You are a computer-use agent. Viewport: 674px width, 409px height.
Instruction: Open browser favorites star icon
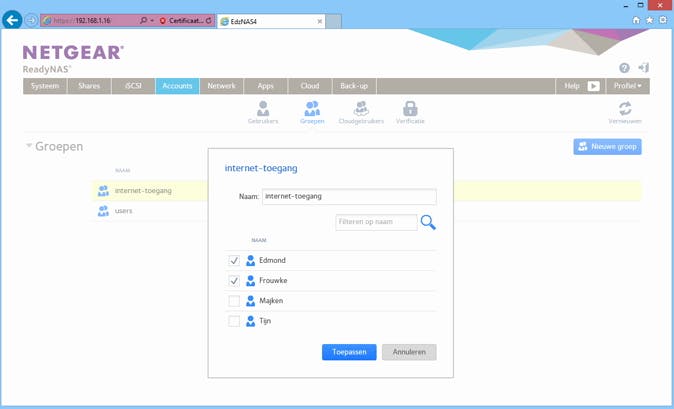(649, 20)
